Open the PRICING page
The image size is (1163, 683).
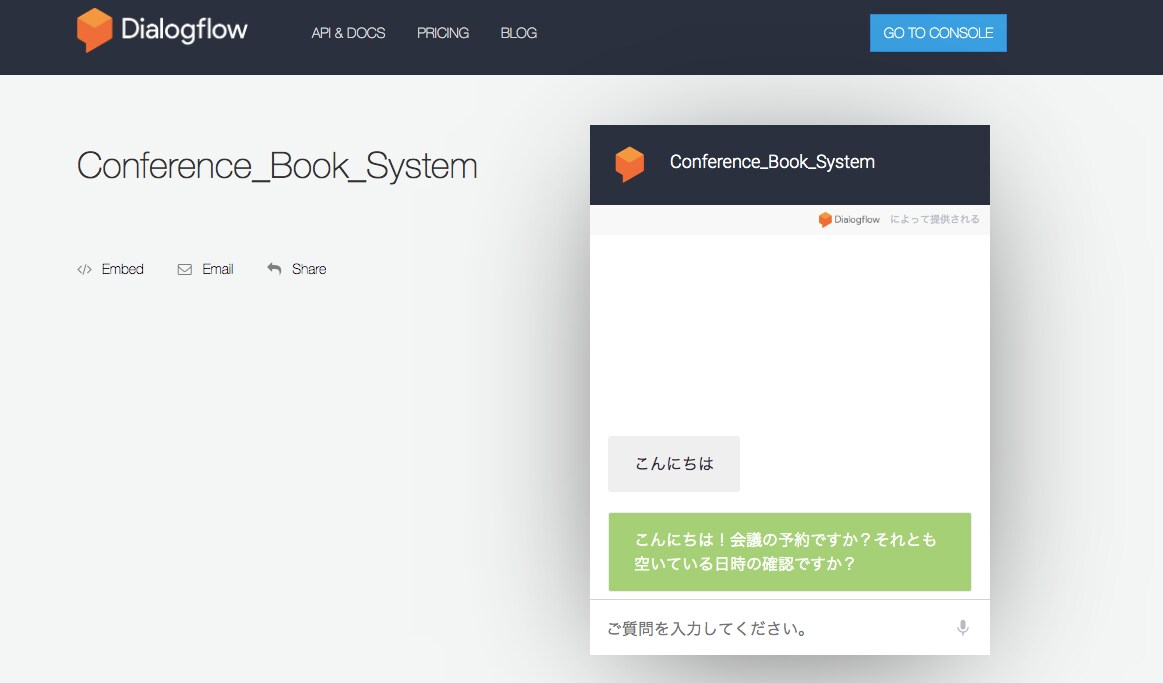point(443,33)
